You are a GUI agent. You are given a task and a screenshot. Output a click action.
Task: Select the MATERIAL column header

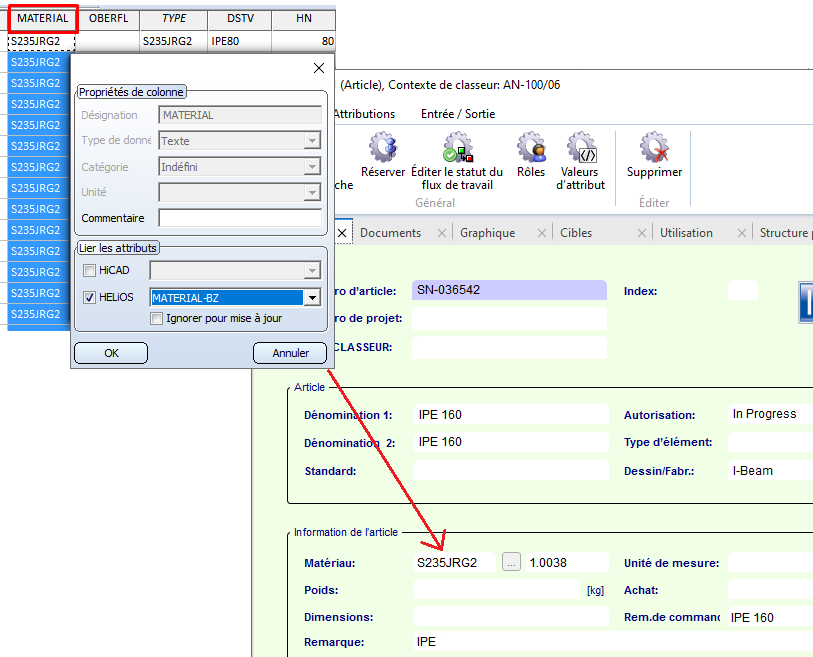pos(42,18)
